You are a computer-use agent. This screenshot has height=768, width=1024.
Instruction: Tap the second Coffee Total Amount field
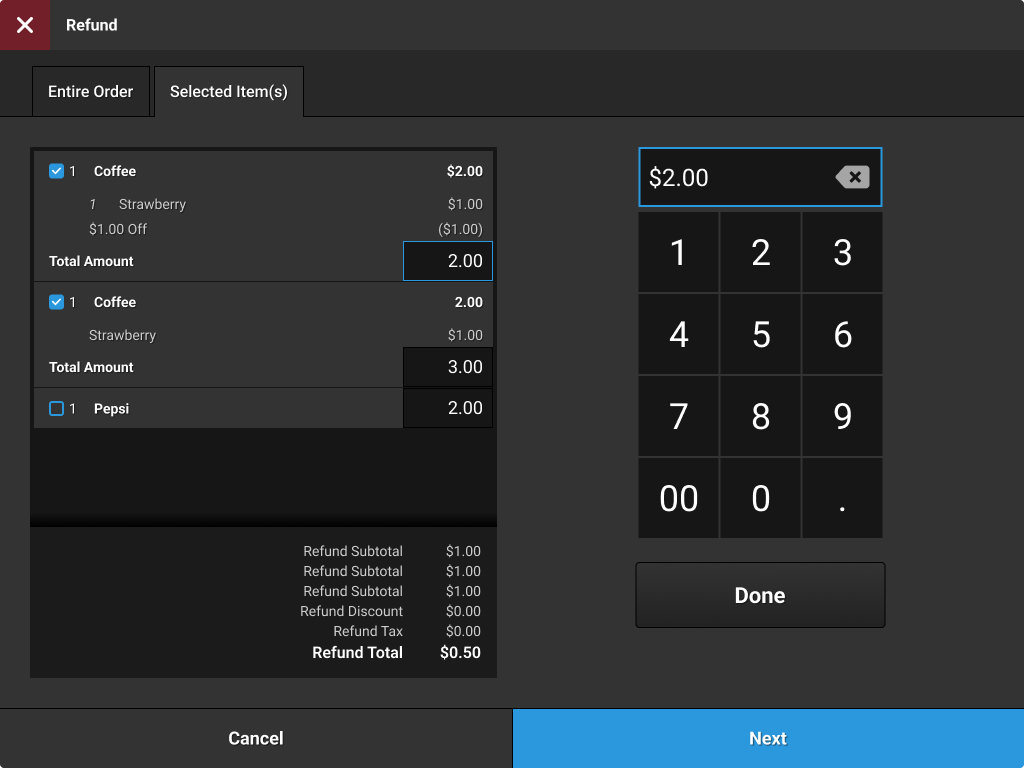click(x=447, y=367)
